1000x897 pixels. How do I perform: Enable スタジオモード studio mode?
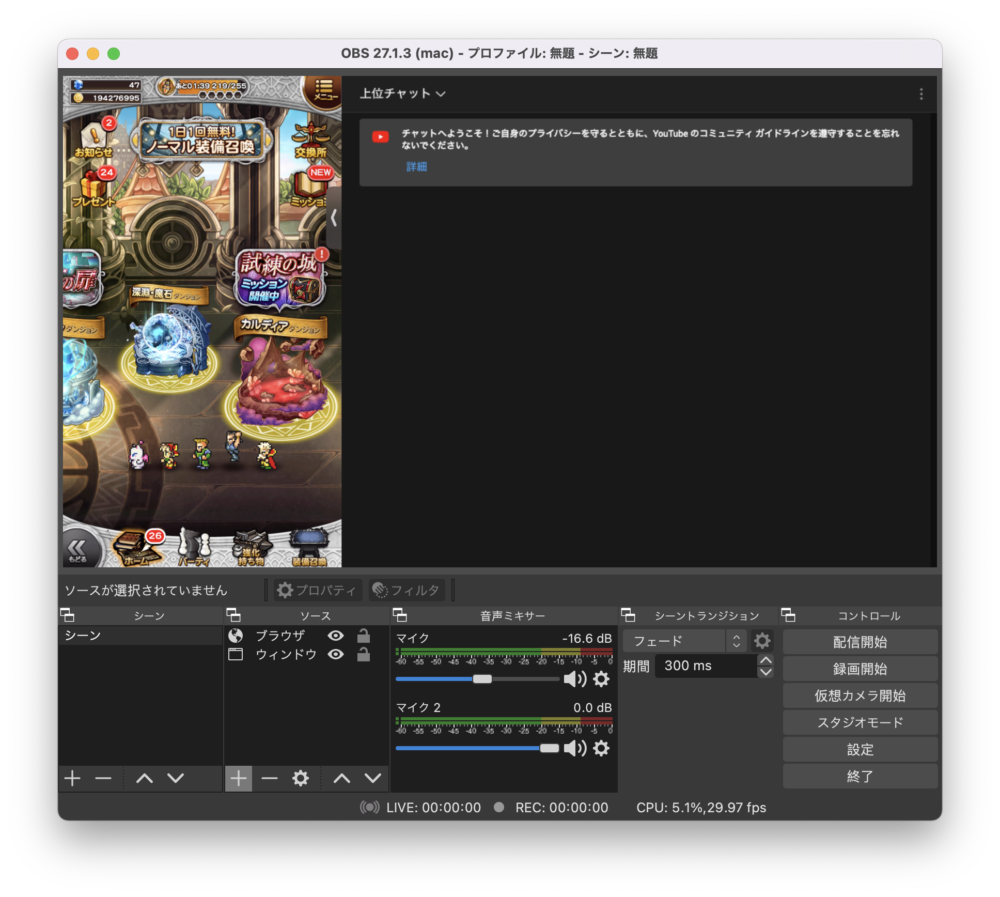[860, 722]
